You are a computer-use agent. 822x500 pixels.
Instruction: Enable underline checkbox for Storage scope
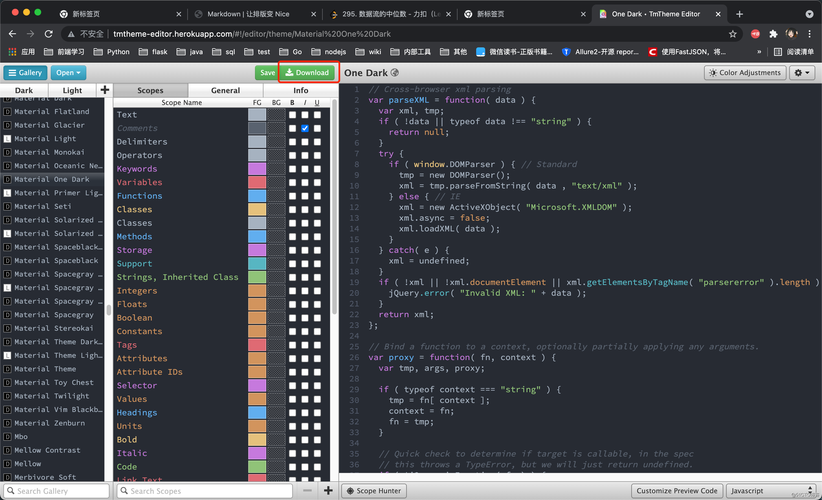(x=317, y=250)
